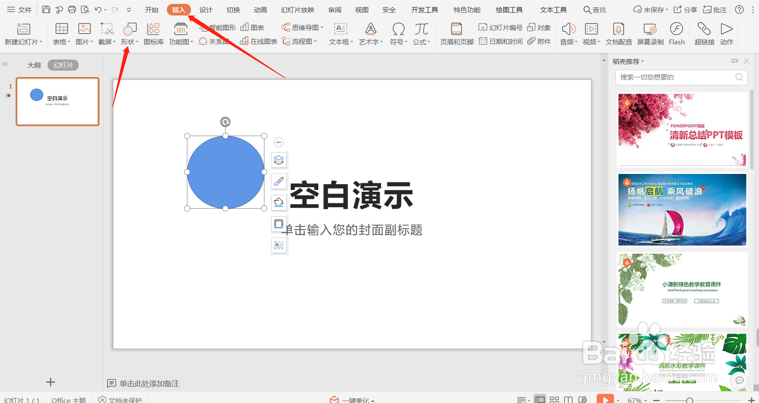Click the 分享 share button
Image resolution: width=759 pixels, height=403 pixels.
[685, 10]
